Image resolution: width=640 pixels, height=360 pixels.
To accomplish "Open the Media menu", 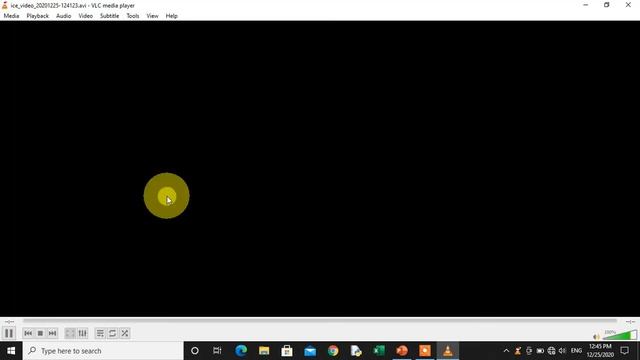I will [11, 16].
